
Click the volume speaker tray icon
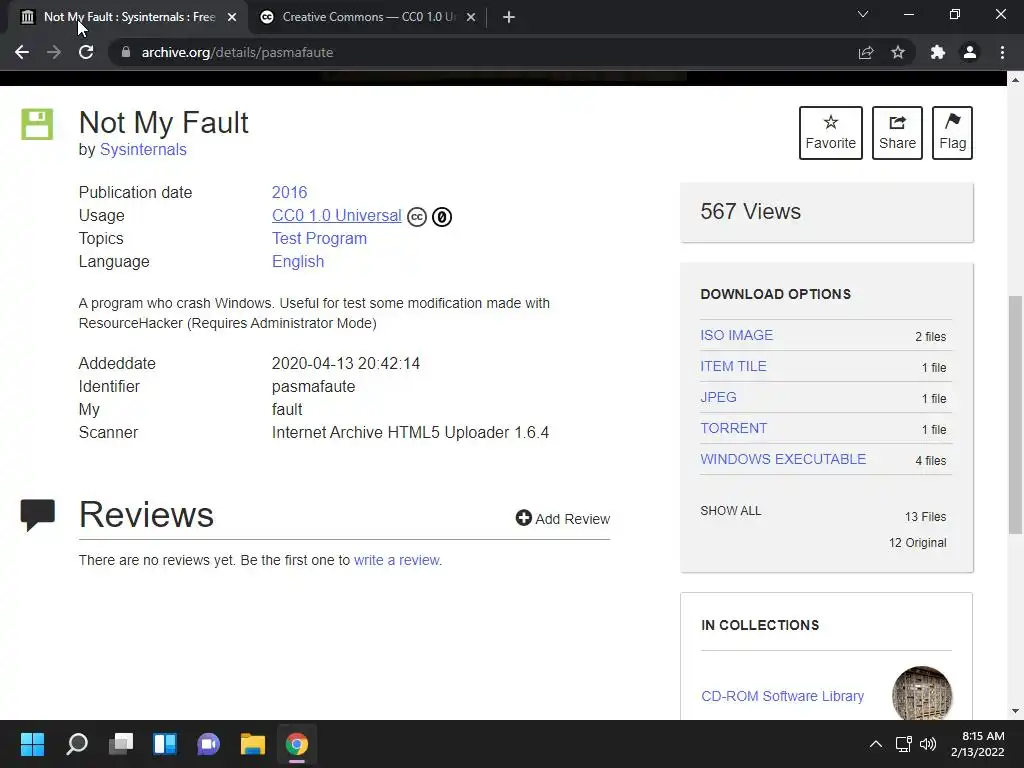pos(927,744)
